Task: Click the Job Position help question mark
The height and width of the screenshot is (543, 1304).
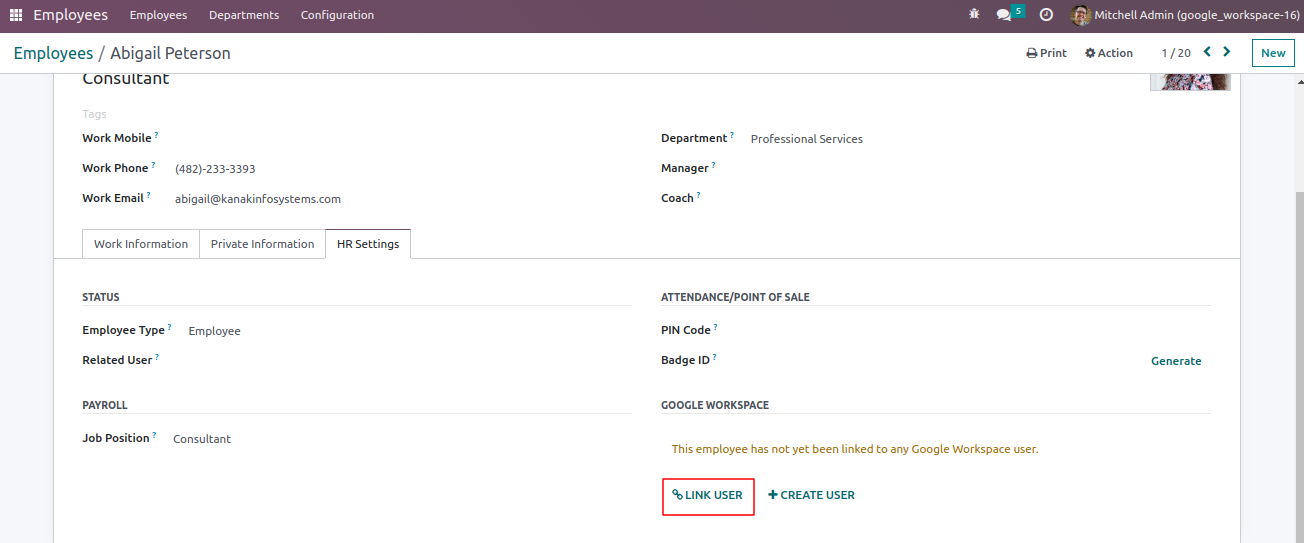Action: [154, 435]
